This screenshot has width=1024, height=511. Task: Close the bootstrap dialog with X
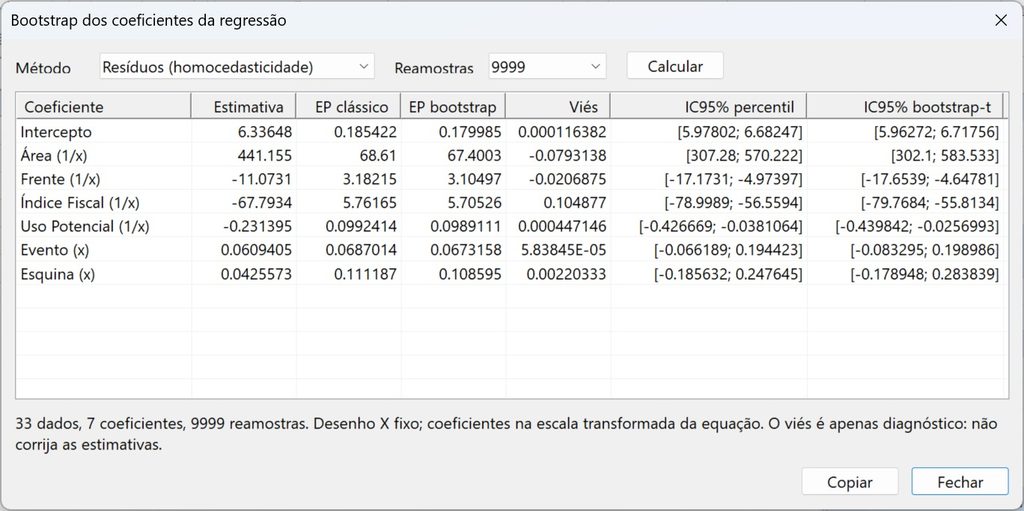(x=1000, y=20)
